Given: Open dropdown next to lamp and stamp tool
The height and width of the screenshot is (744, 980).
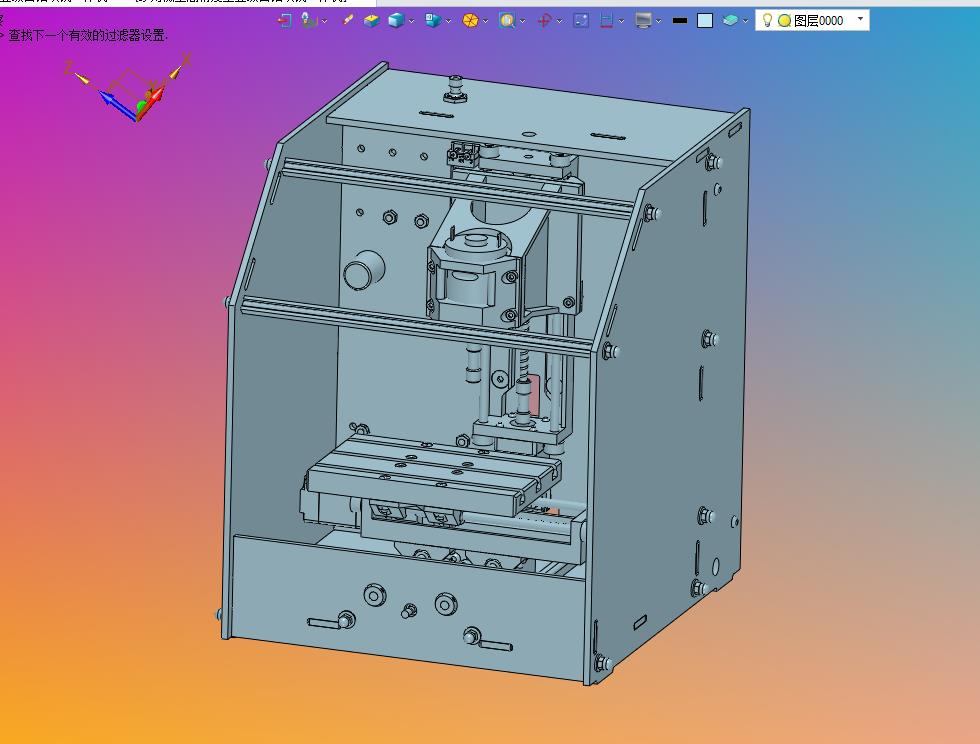Looking at the screenshot, I should (324, 21).
